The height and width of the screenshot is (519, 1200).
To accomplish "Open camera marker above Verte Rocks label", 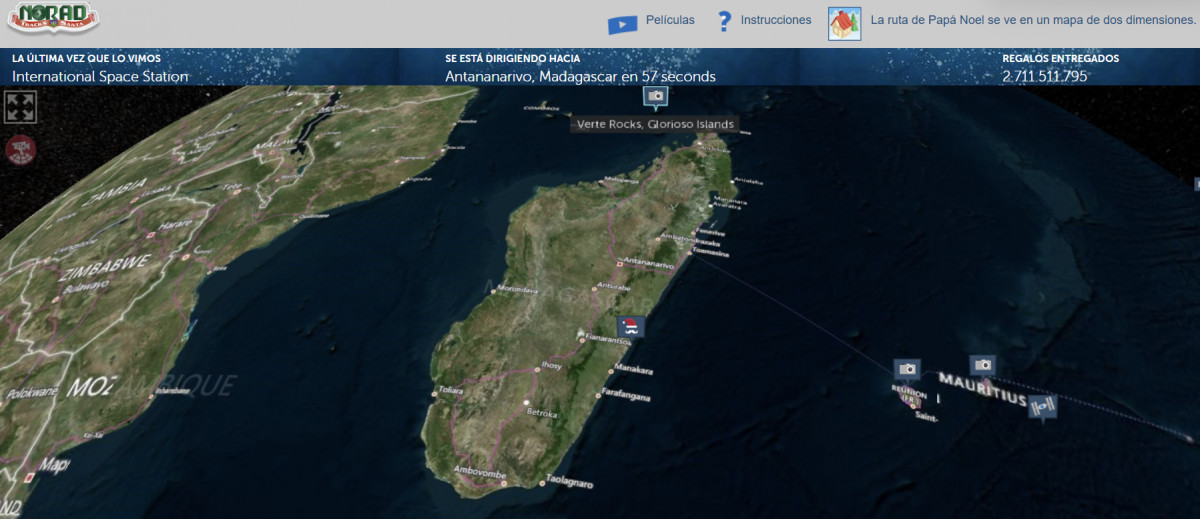I will tap(655, 96).
